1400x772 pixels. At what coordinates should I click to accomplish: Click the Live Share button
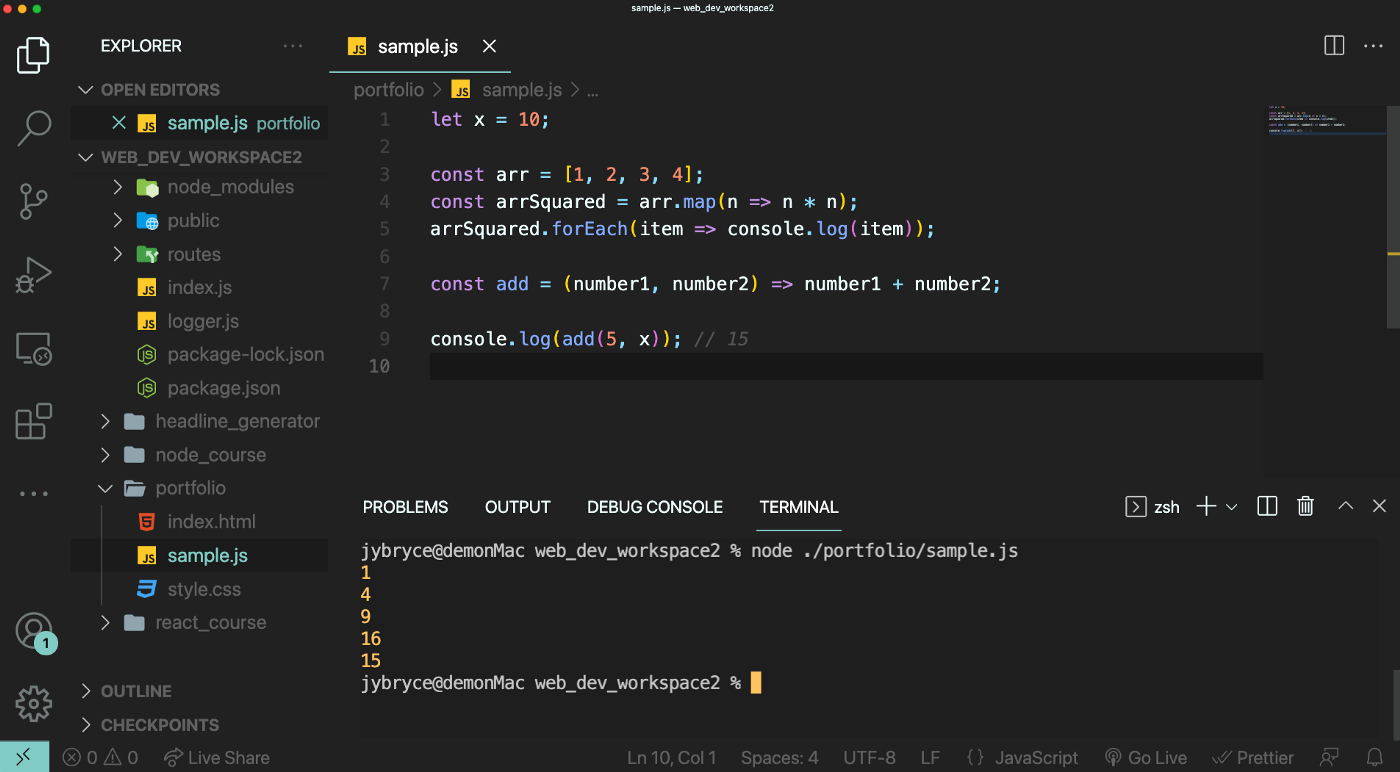click(x=217, y=757)
